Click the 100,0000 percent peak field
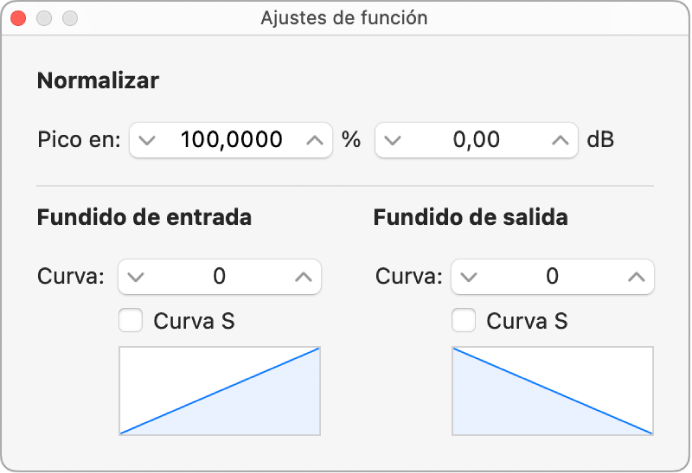This screenshot has height=473, width=692. [230, 140]
